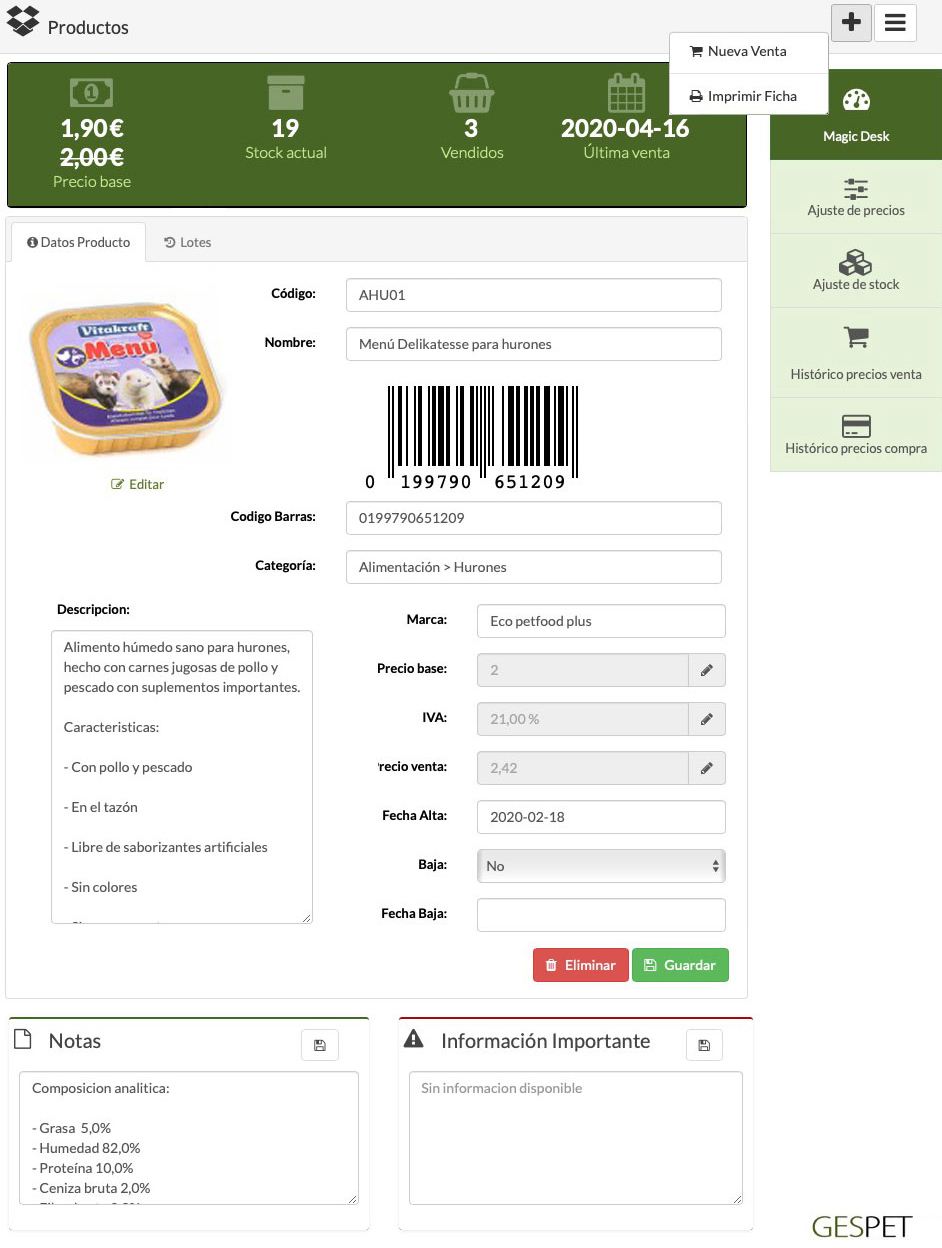Click pencil icon next to Precio base
This screenshot has height=1248, width=942.
706,670
